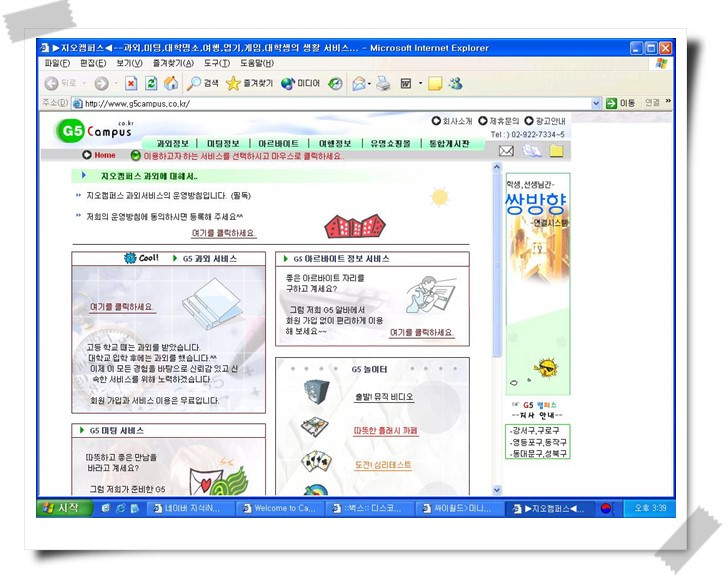Click 여기를 클릭하세요 in G5 과외 서비스

pyautogui.click(x=122, y=307)
